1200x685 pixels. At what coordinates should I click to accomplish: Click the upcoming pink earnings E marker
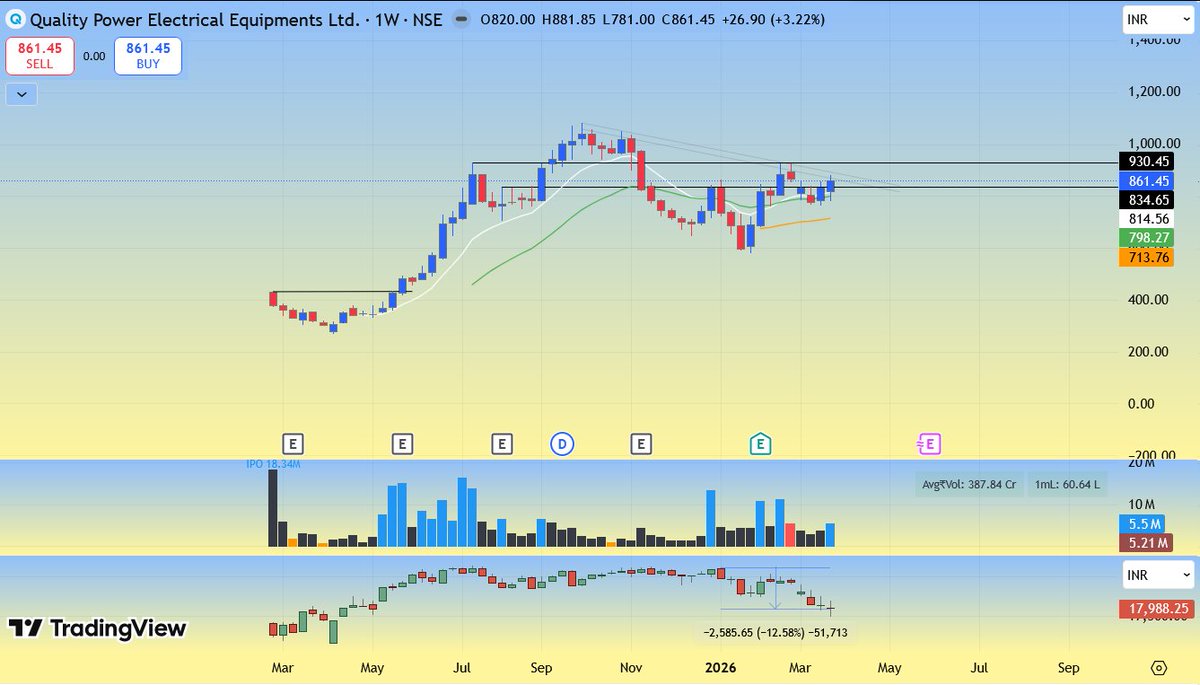click(930, 444)
